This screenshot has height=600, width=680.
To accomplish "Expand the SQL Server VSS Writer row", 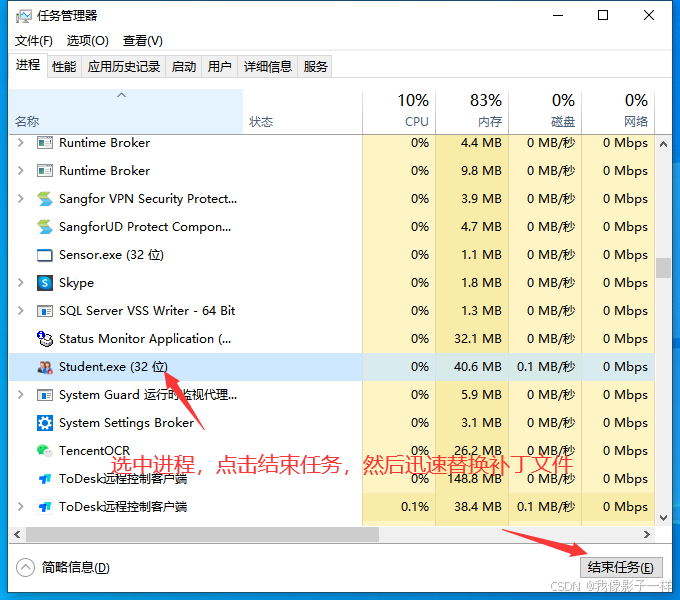I will tap(20, 311).
